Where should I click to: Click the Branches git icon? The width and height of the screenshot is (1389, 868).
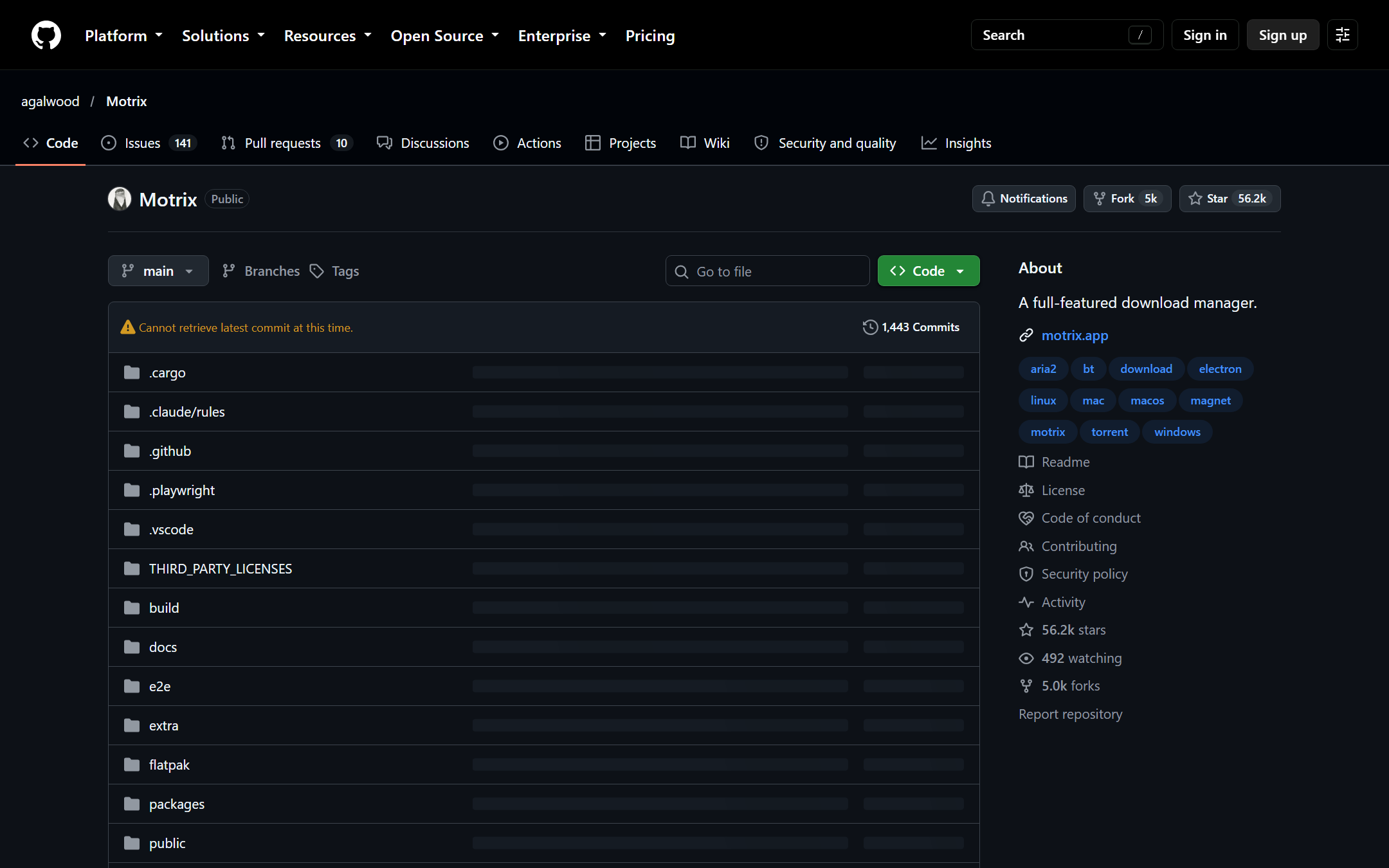tap(228, 271)
